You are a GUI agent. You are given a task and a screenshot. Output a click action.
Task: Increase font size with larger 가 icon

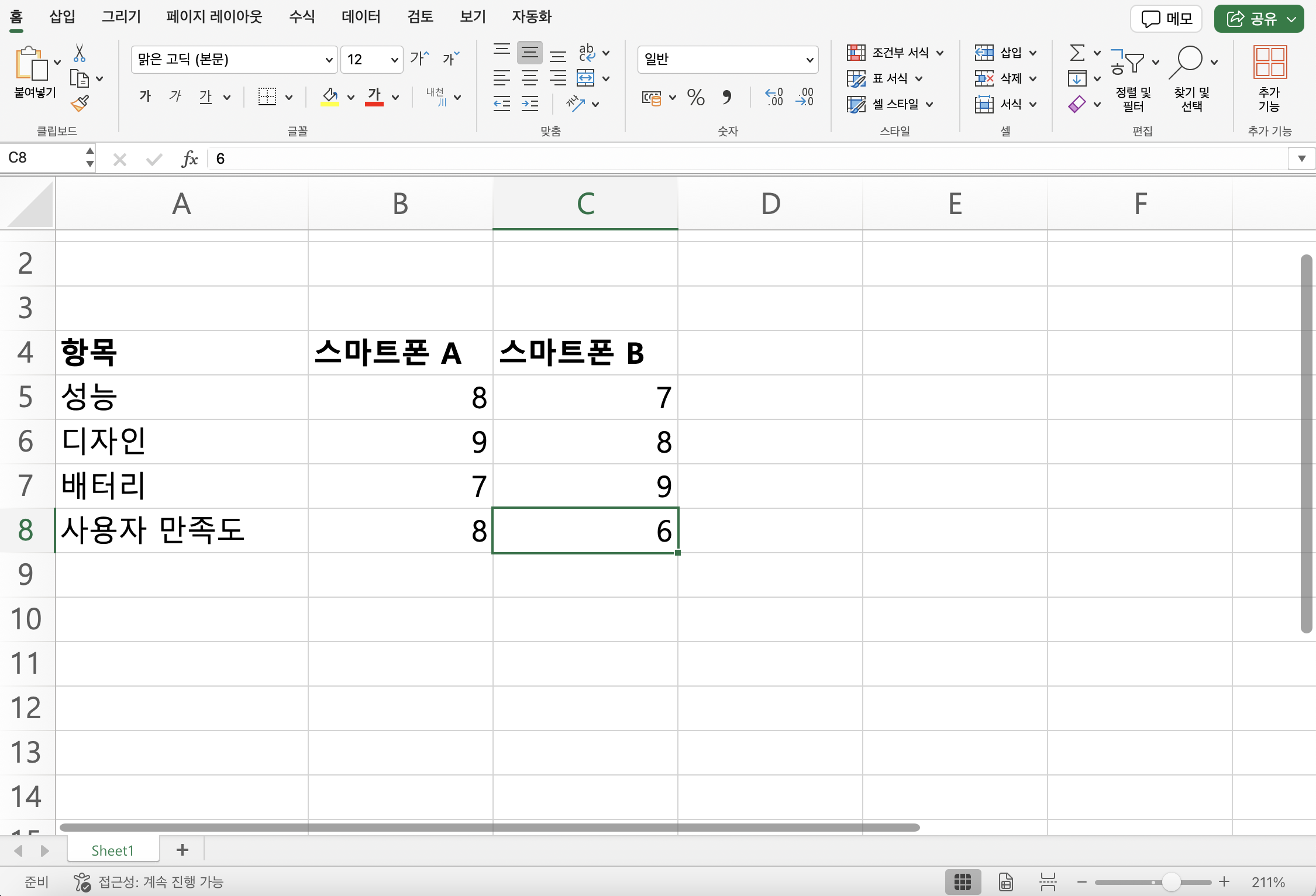coord(419,58)
